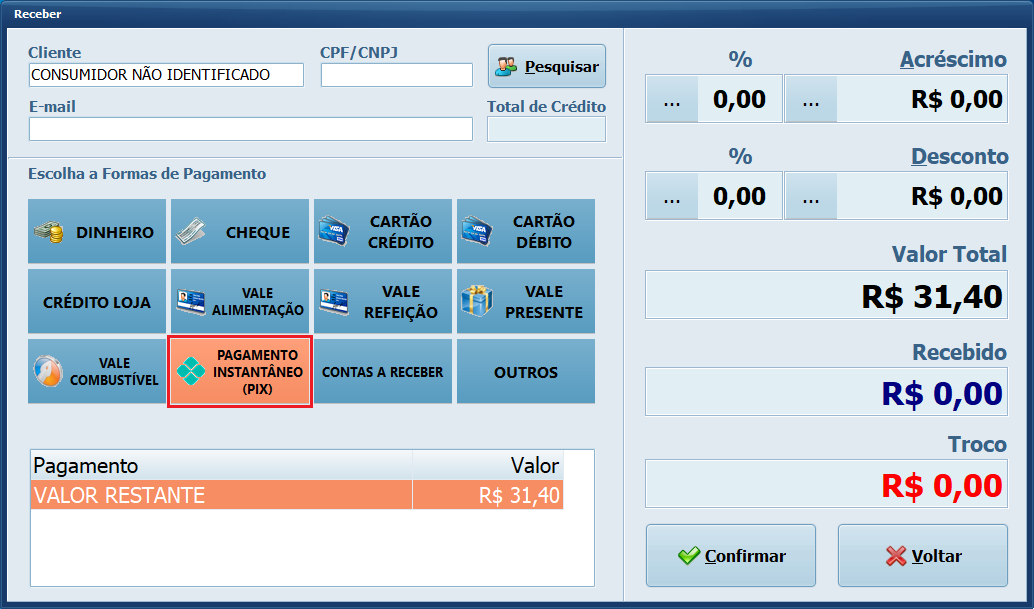The width and height of the screenshot is (1034, 609).
Task: Select the CRÉDITO LOJA payment method
Action: point(97,301)
